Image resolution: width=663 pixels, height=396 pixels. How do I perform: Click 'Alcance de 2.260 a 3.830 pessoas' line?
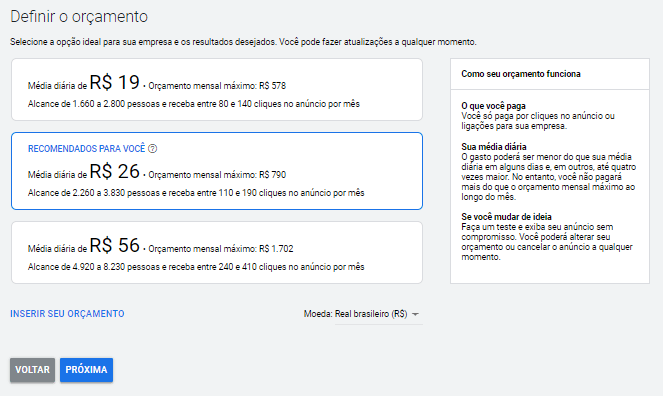pos(196,193)
